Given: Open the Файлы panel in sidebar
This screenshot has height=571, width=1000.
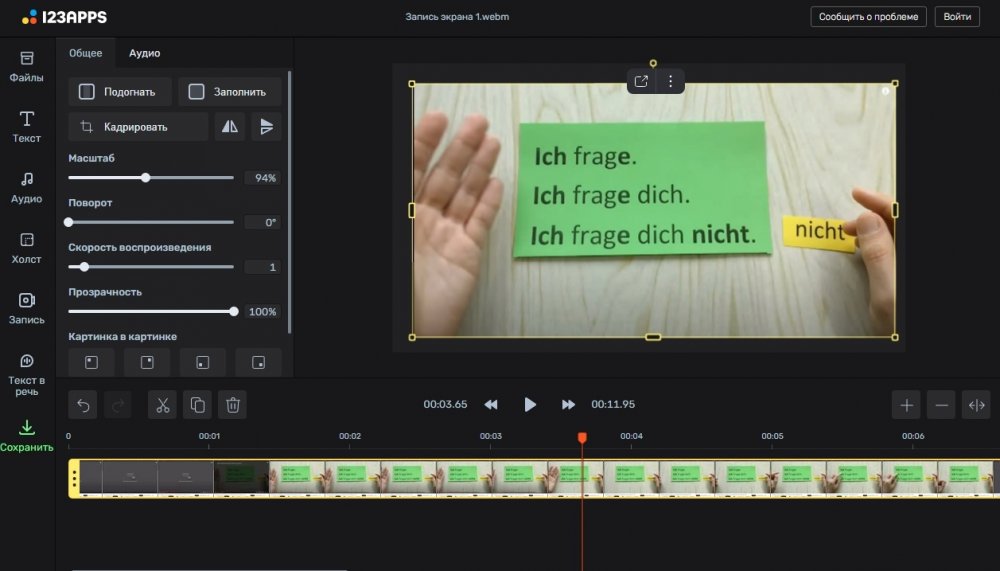Looking at the screenshot, I should pos(27,66).
